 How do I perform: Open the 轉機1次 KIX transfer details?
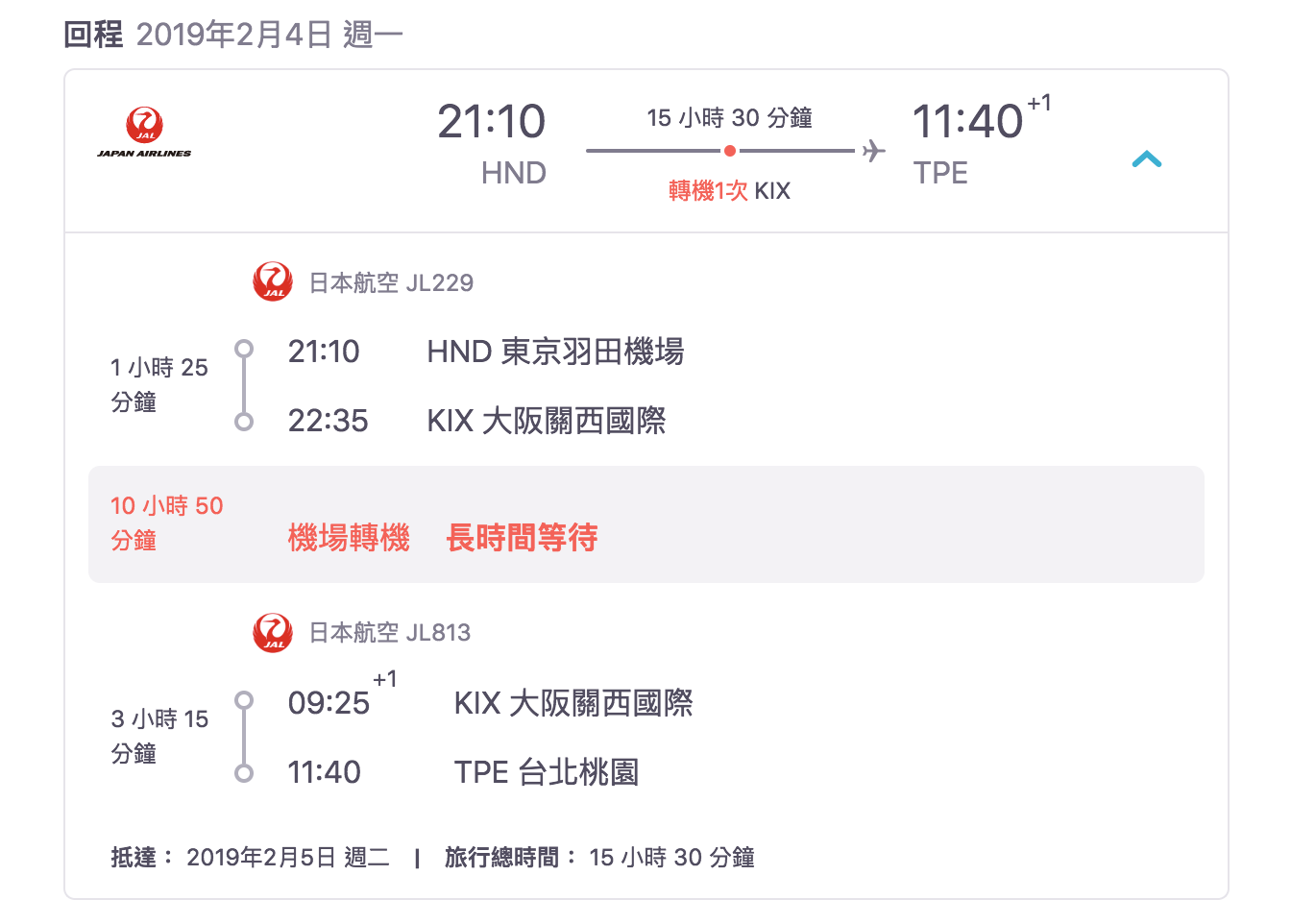tap(730, 189)
